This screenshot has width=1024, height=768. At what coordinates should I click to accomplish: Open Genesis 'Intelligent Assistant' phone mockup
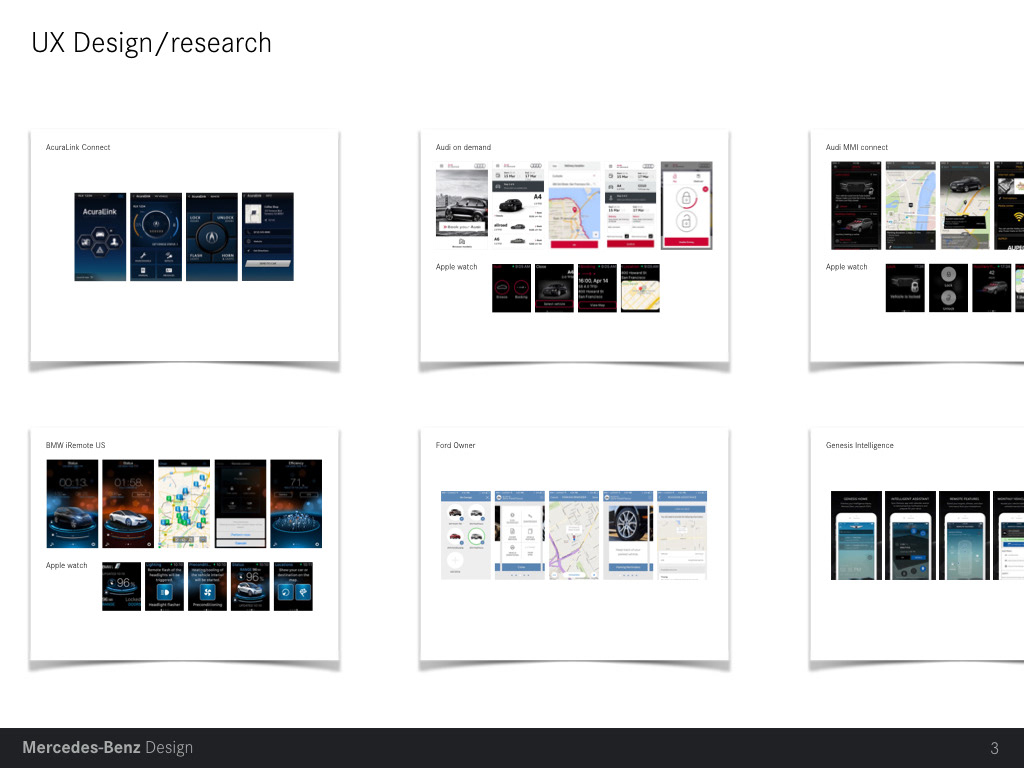pos(910,536)
